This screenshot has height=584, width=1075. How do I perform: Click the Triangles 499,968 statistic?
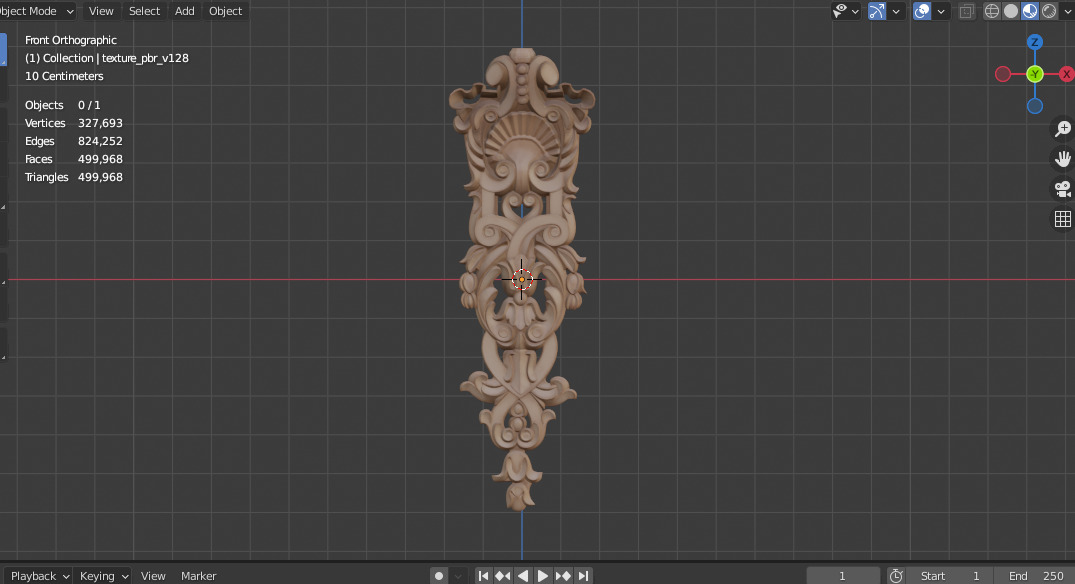click(73, 177)
